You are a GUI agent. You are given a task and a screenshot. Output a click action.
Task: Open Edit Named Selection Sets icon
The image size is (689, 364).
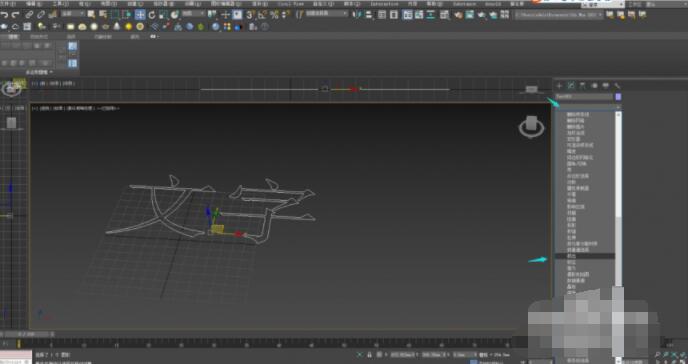(300, 15)
